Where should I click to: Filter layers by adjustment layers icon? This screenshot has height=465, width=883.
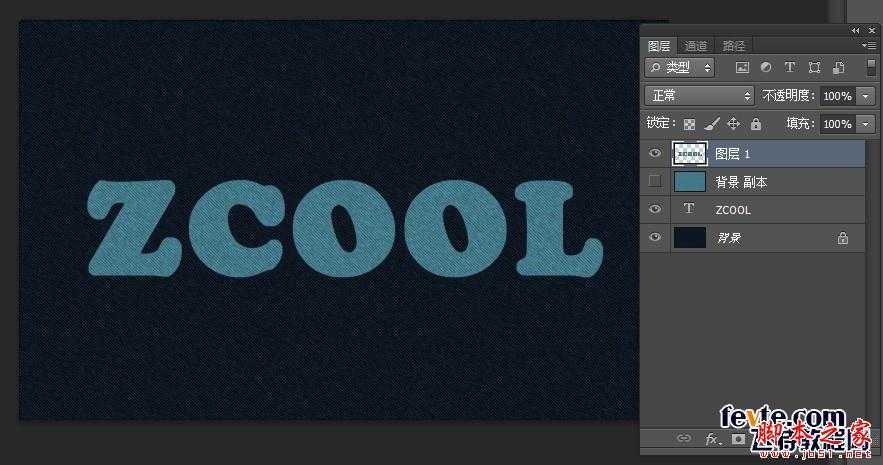click(766, 68)
